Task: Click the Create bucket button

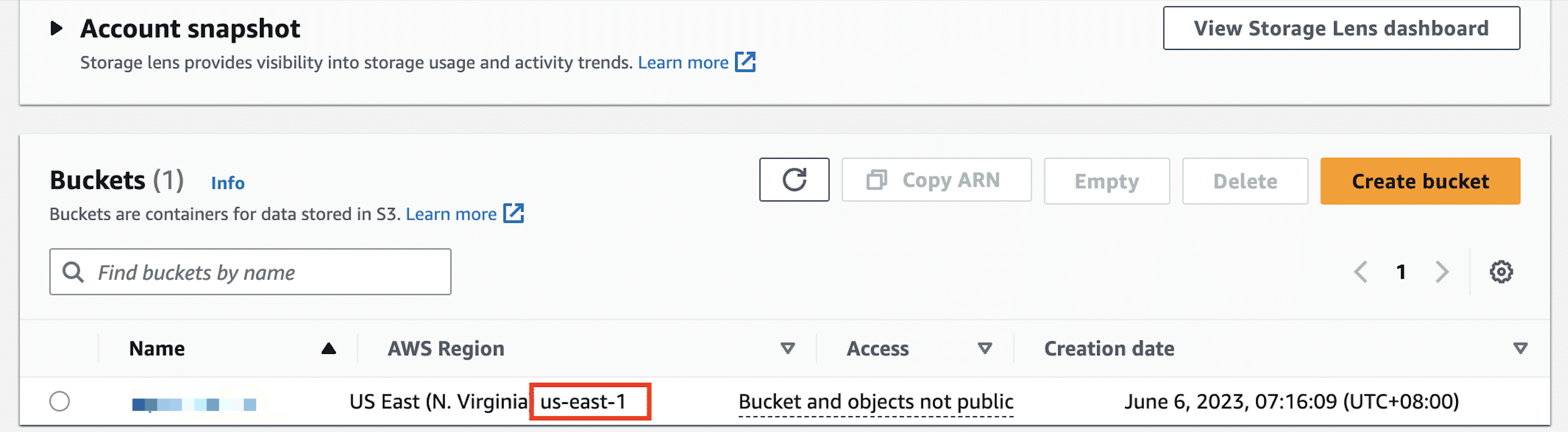Action: coord(1420,181)
